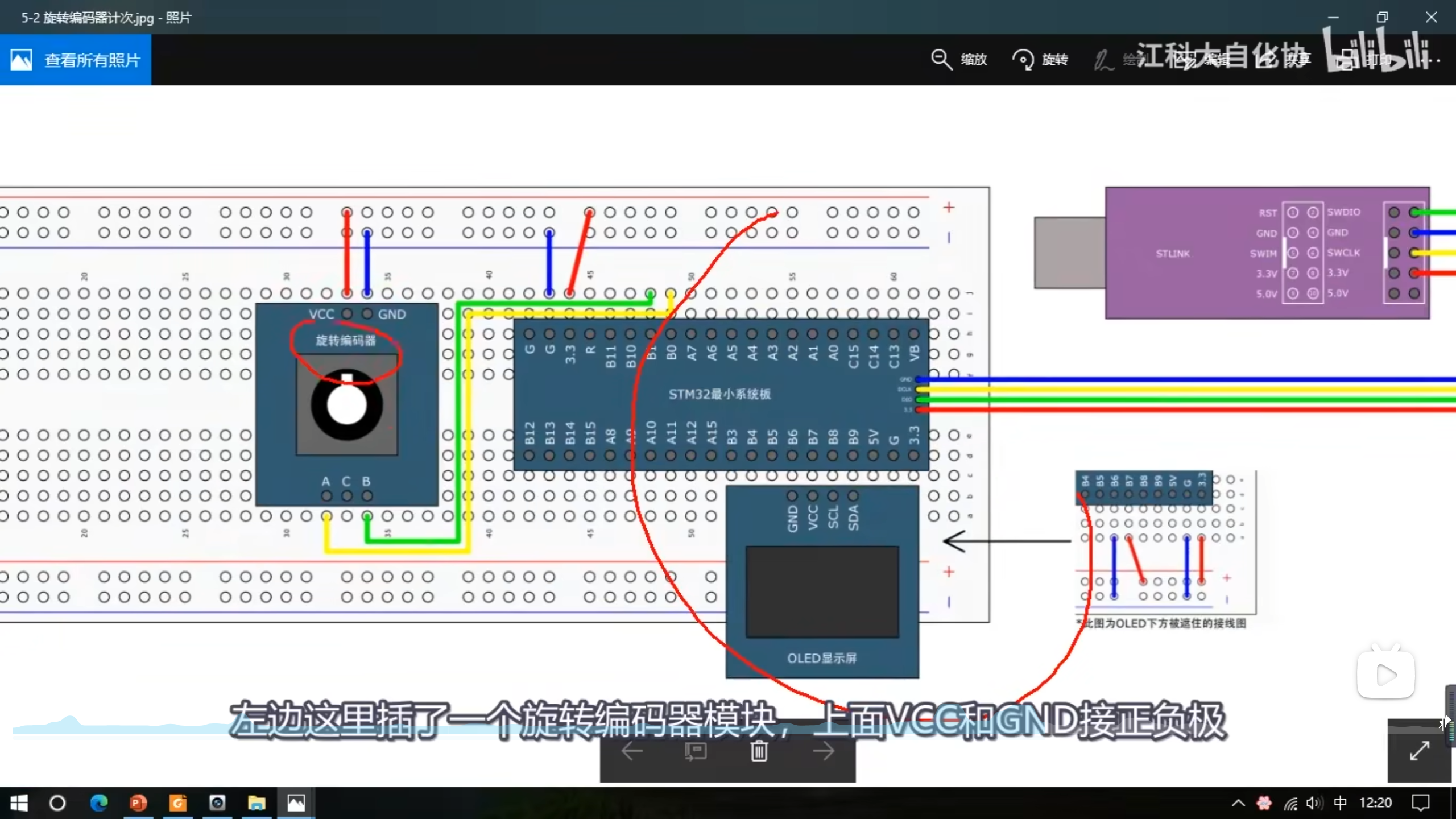Viewport: 1456px width, 819px height.
Task: Go to next photo arrow
Action: [823, 751]
